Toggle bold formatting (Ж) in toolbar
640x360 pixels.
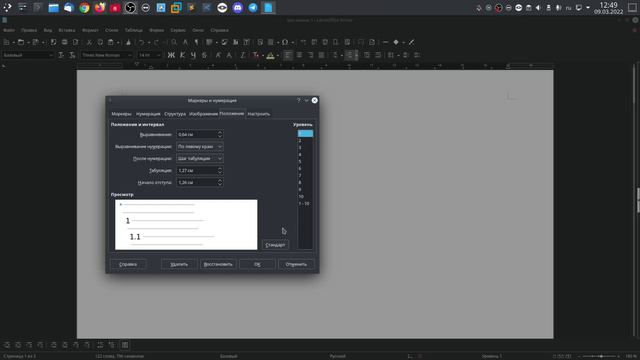pyautogui.click(x=171, y=55)
